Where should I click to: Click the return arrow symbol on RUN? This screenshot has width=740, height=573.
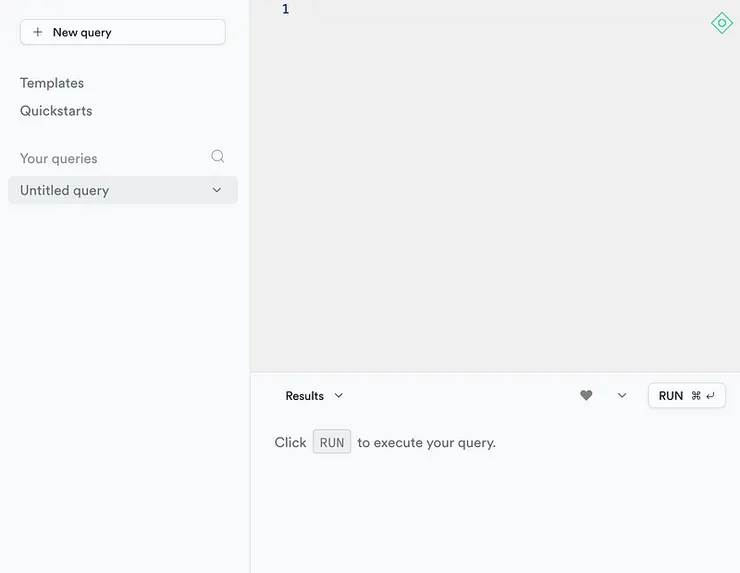pos(710,396)
